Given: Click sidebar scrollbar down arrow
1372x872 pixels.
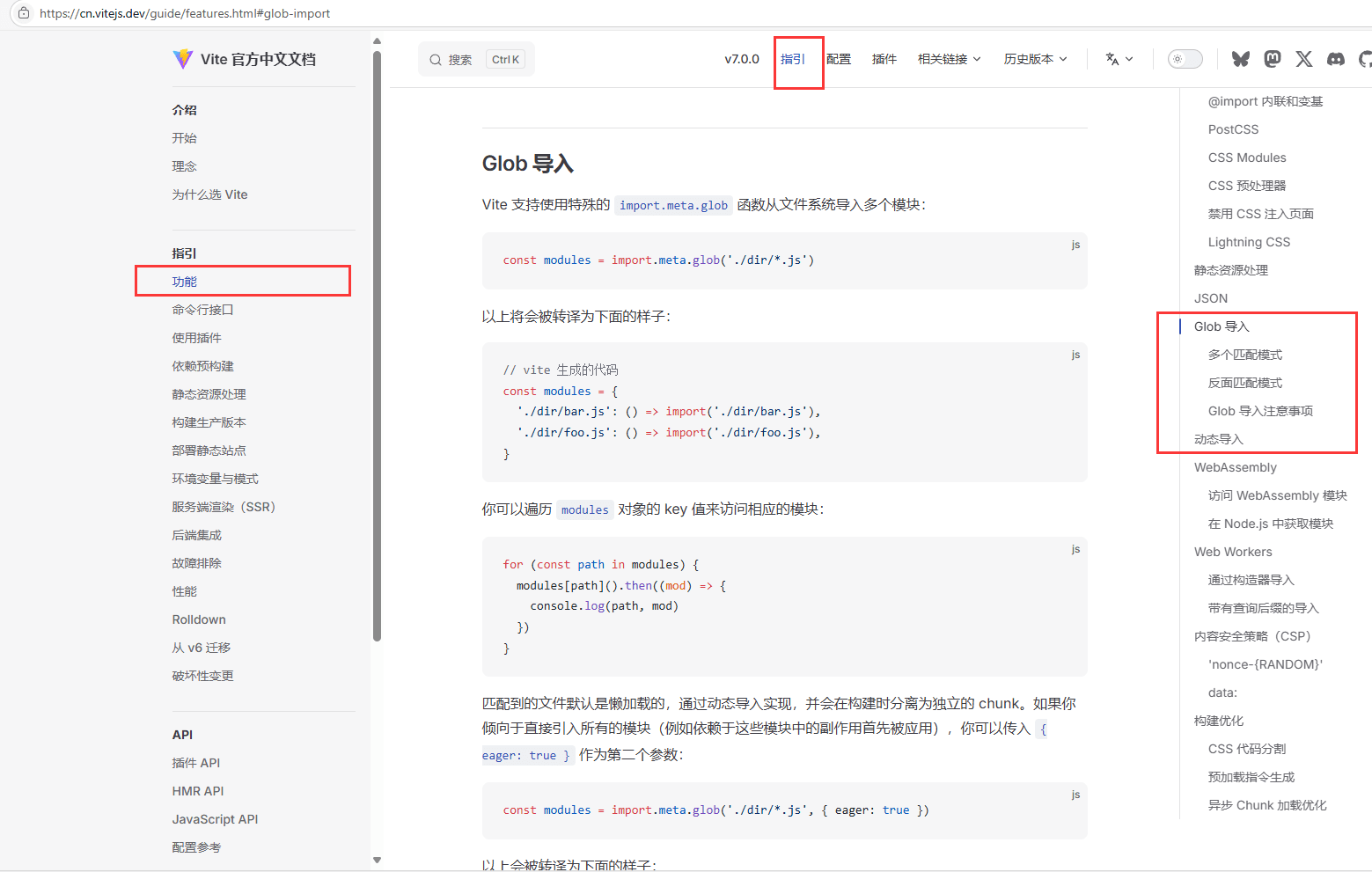Looking at the screenshot, I should tap(377, 861).
